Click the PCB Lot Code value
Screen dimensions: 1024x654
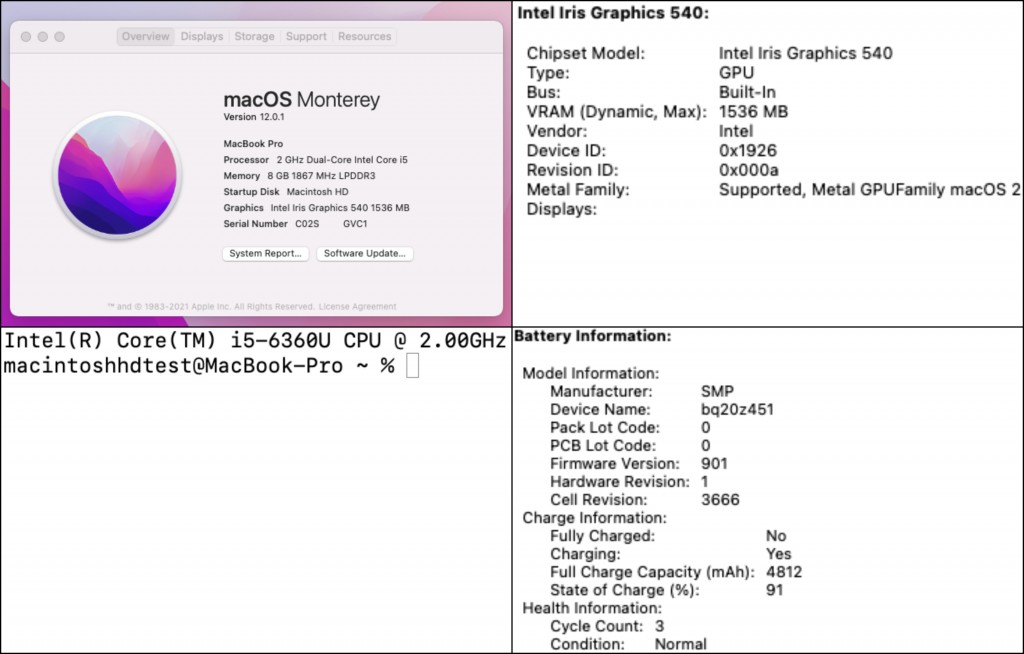(x=705, y=446)
